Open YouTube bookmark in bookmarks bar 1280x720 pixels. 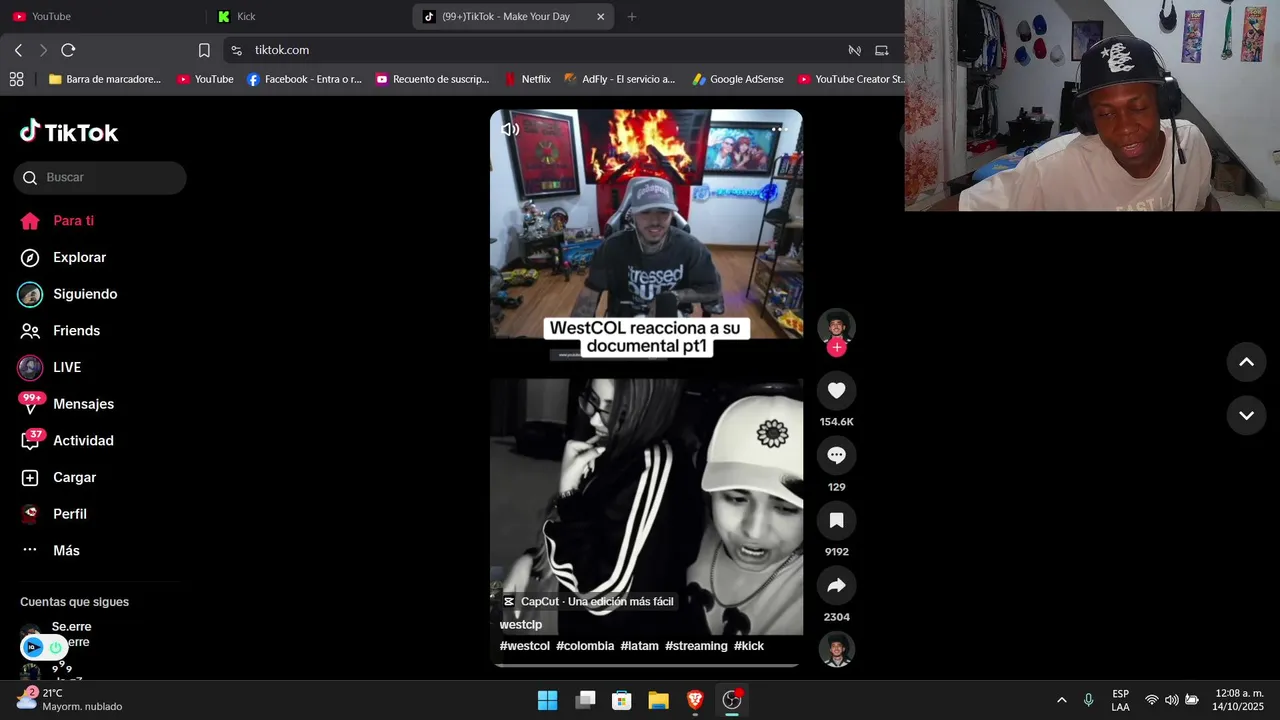pyautogui.click(x=205, y=79)
